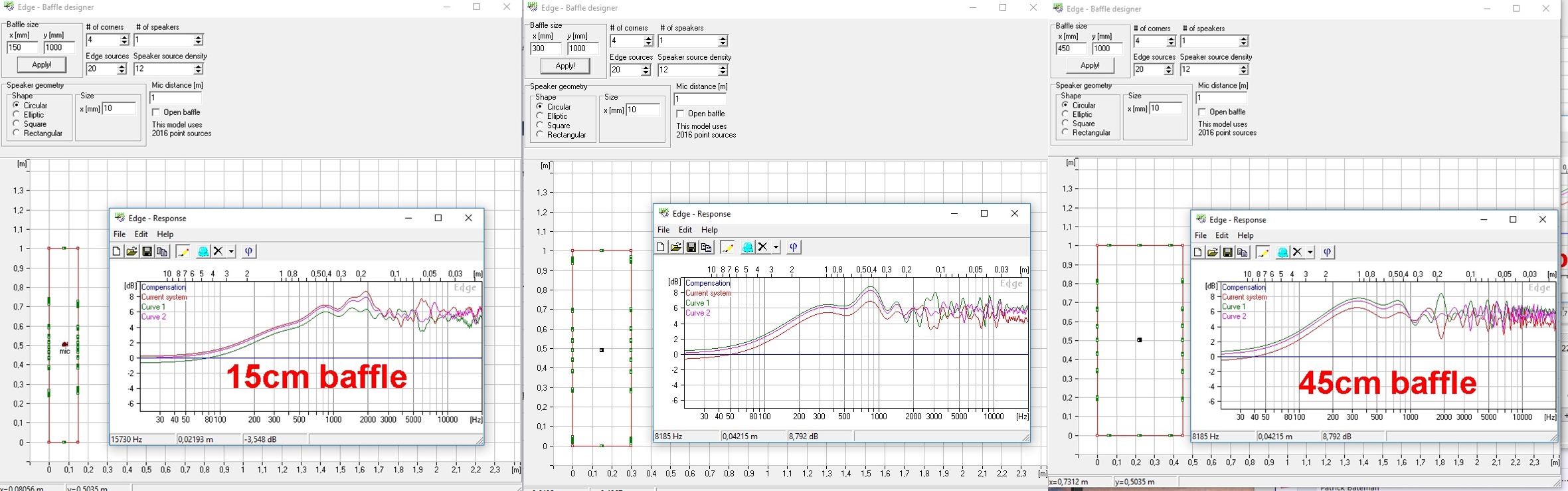Open File menu in left Response window
Viewport: 1568px width, 491px height.
click(x=120, y=235)
